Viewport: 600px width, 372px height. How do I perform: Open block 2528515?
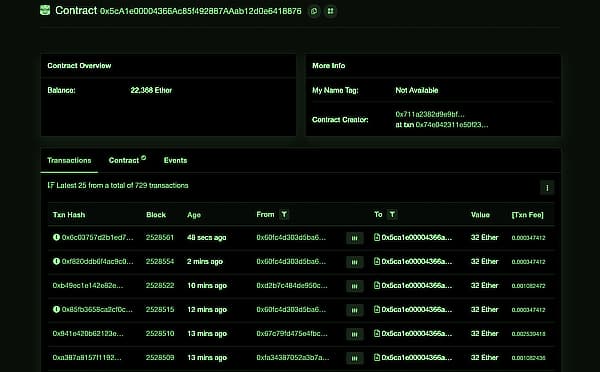click(x=160, y=309)
